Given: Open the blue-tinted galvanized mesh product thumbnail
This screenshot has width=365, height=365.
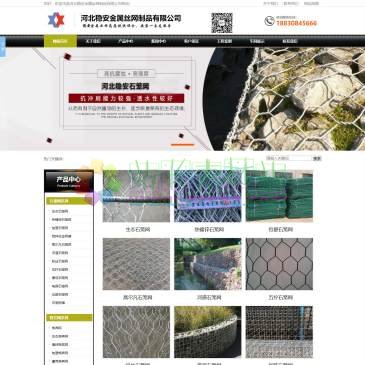Looking at the screenshot, I should pyautogui.click(x=208, y=196).
